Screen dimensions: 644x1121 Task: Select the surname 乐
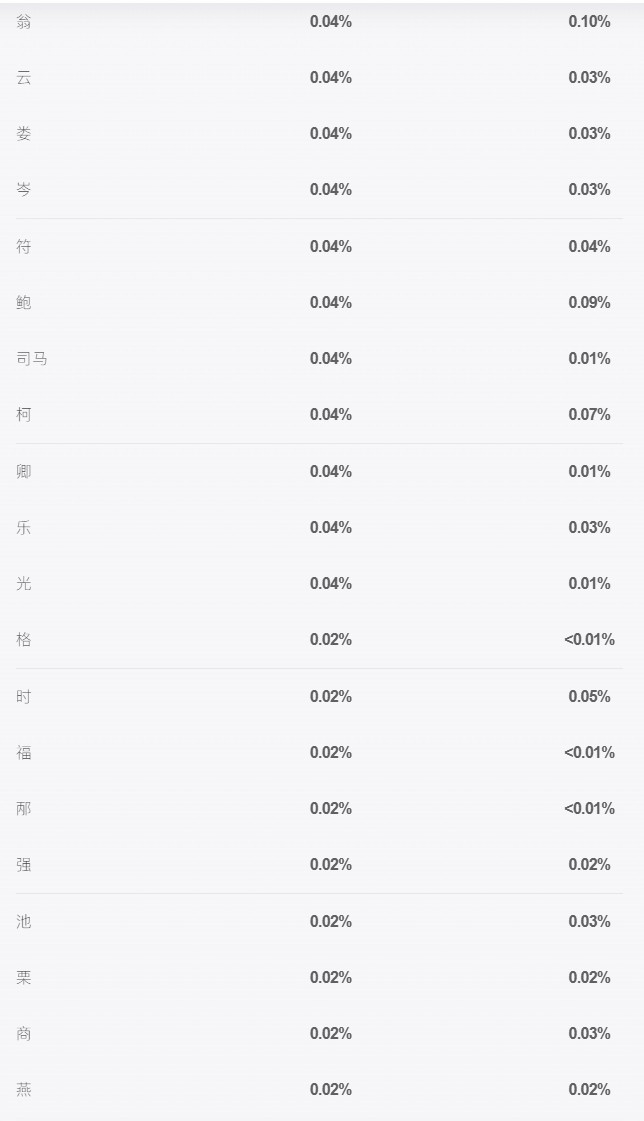(24, 528)
